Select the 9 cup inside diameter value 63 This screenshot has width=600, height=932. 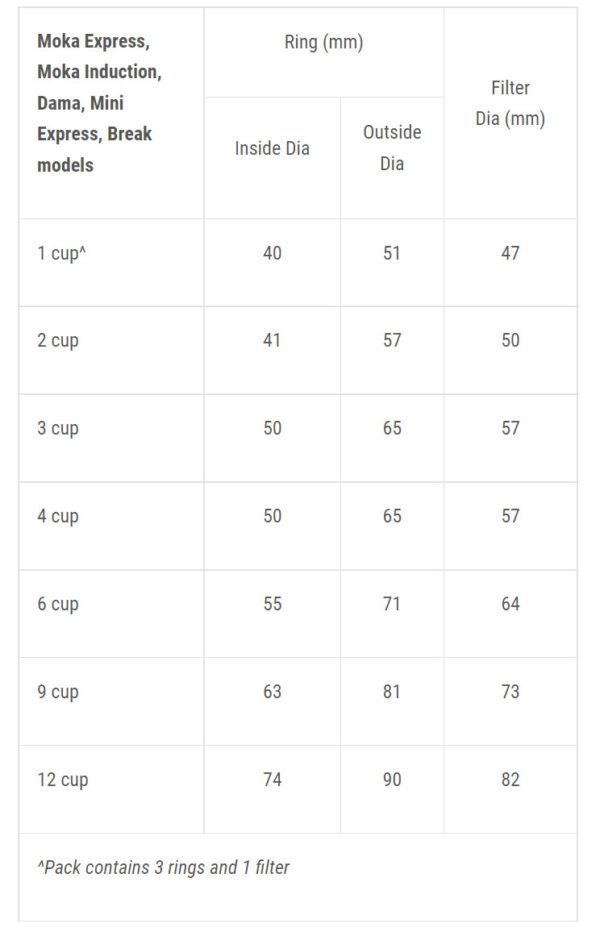click(x=272, y=692)
